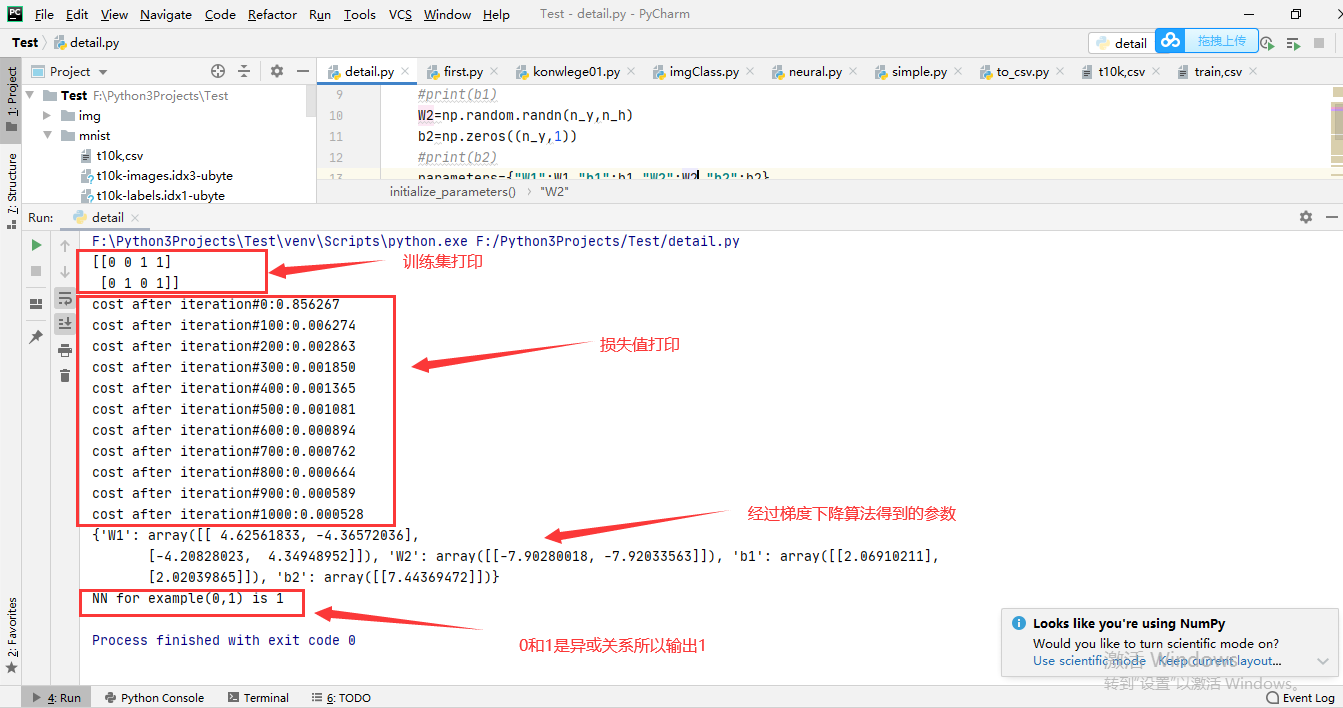Switch to first.py editor tab
1343x708 pixels.
click(462, 71)
